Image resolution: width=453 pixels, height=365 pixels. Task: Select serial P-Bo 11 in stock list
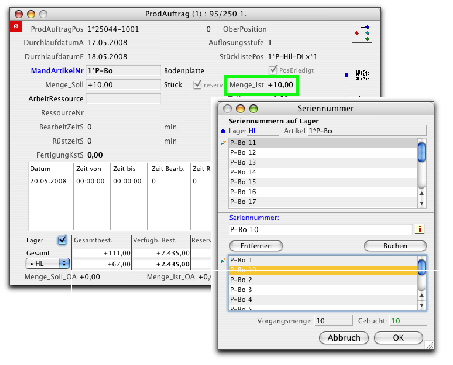[323, 143]
